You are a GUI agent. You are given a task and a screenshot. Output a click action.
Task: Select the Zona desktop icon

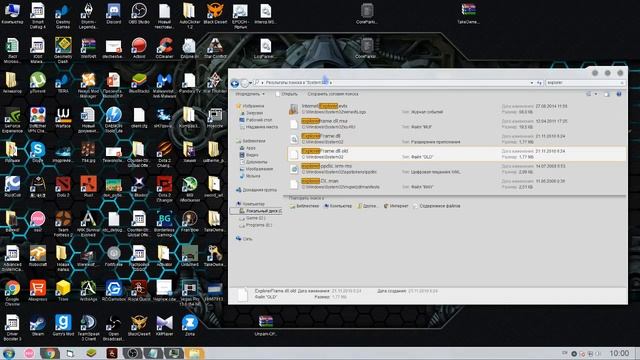tap(189, 326)
